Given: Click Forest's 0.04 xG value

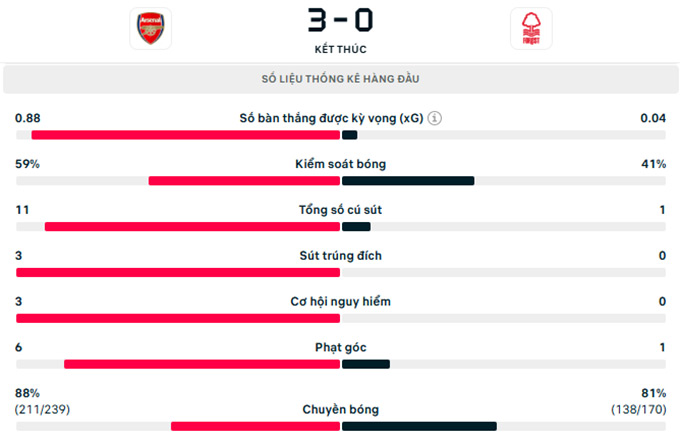Looking at the screenshot, I should click(653, 118).
